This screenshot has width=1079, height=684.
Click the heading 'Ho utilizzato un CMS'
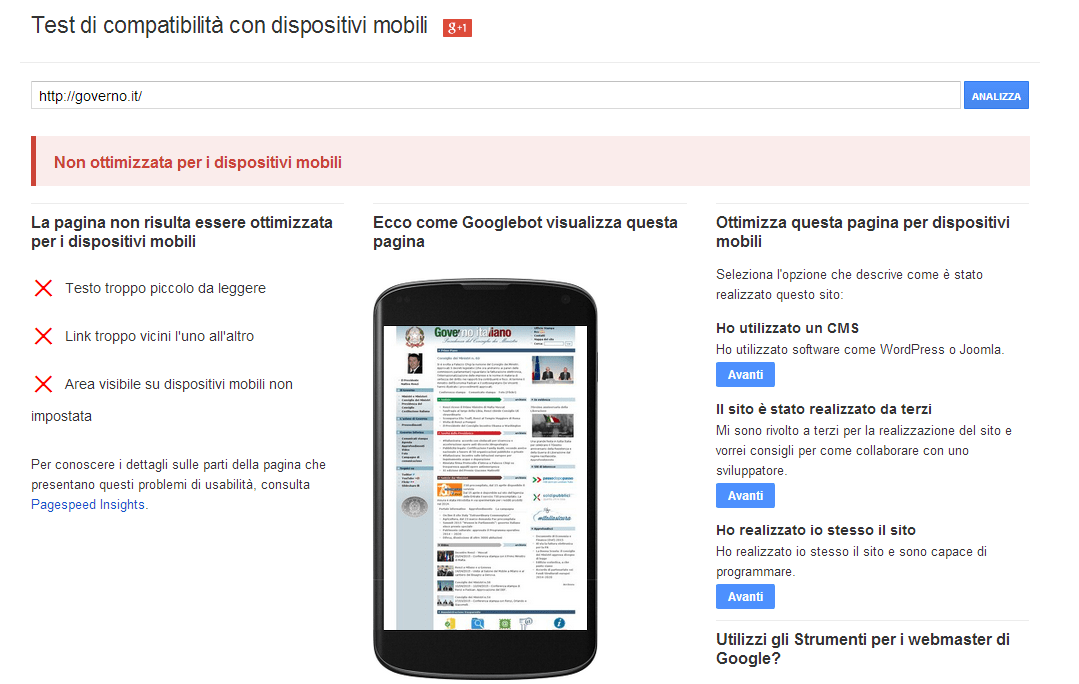click(787, 328)
